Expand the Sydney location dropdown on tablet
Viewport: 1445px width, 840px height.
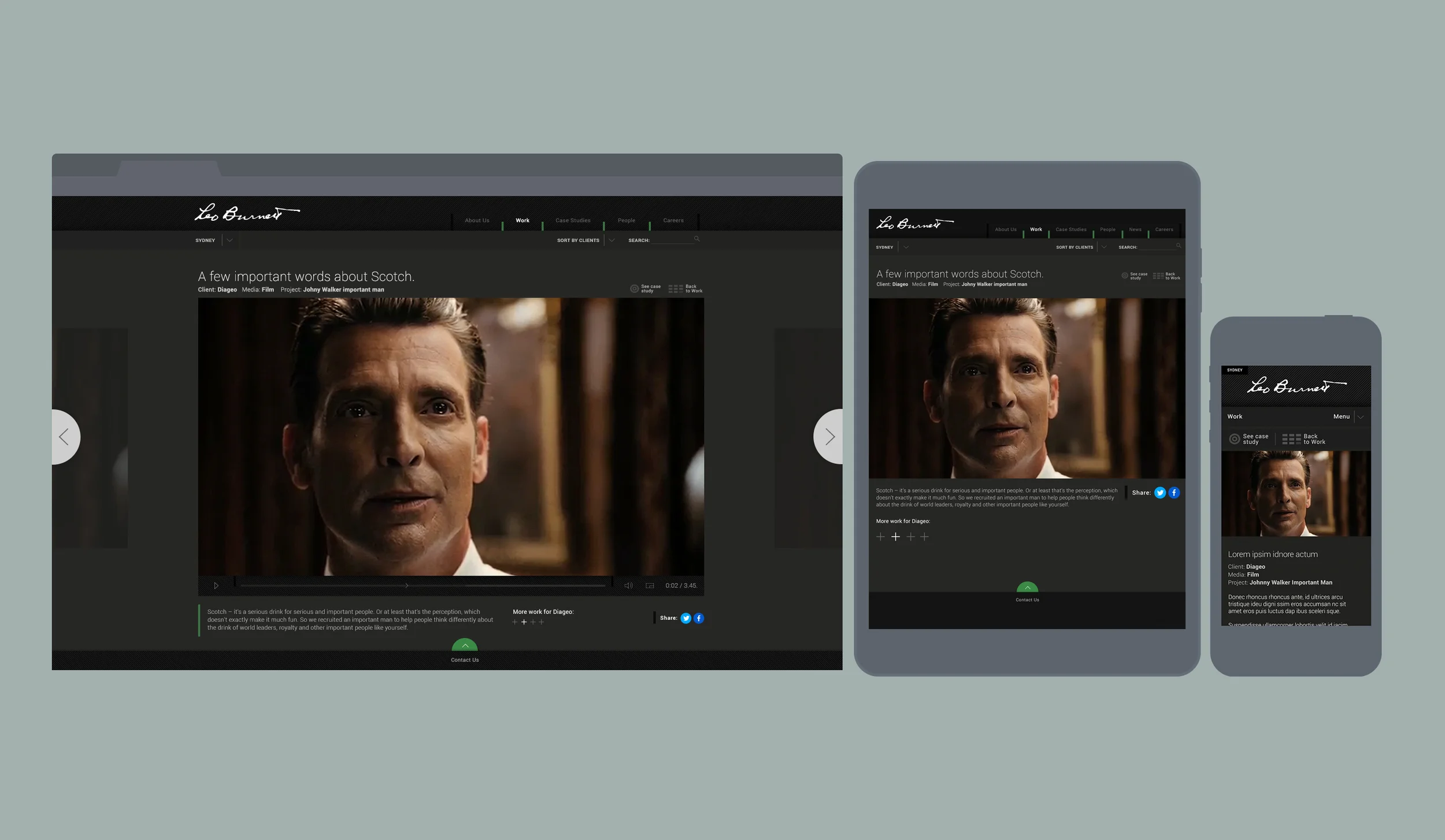pyautogui.click(x=906, y=247)
